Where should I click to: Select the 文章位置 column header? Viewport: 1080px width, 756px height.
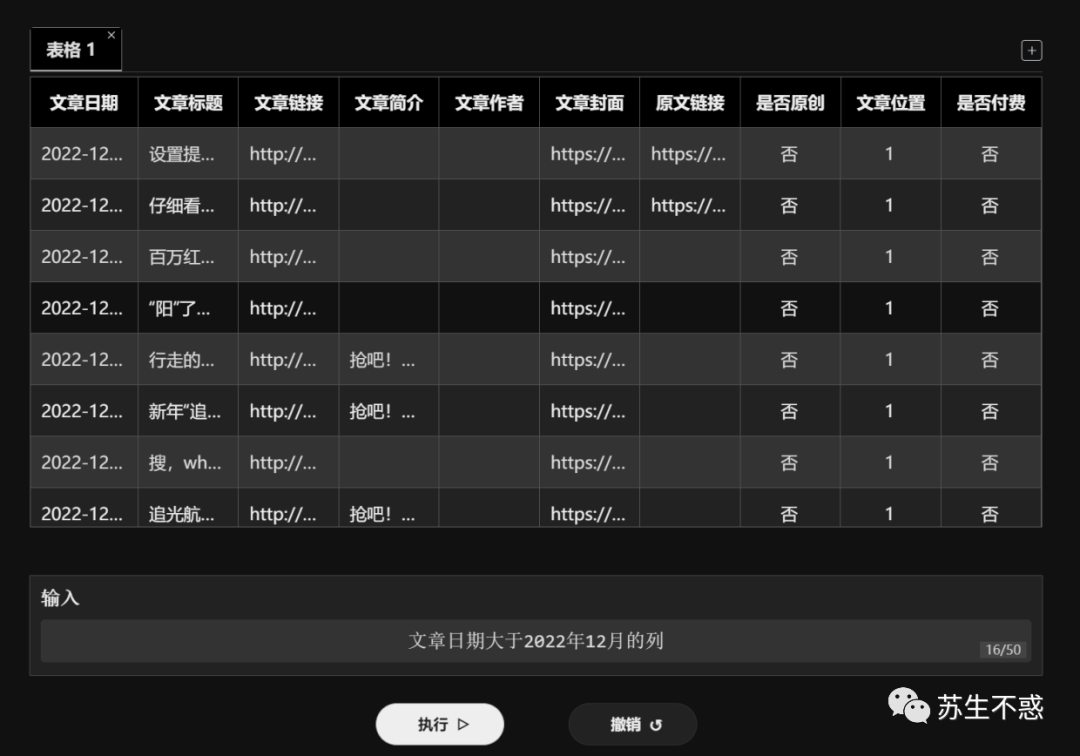click(x=889, y=101)
